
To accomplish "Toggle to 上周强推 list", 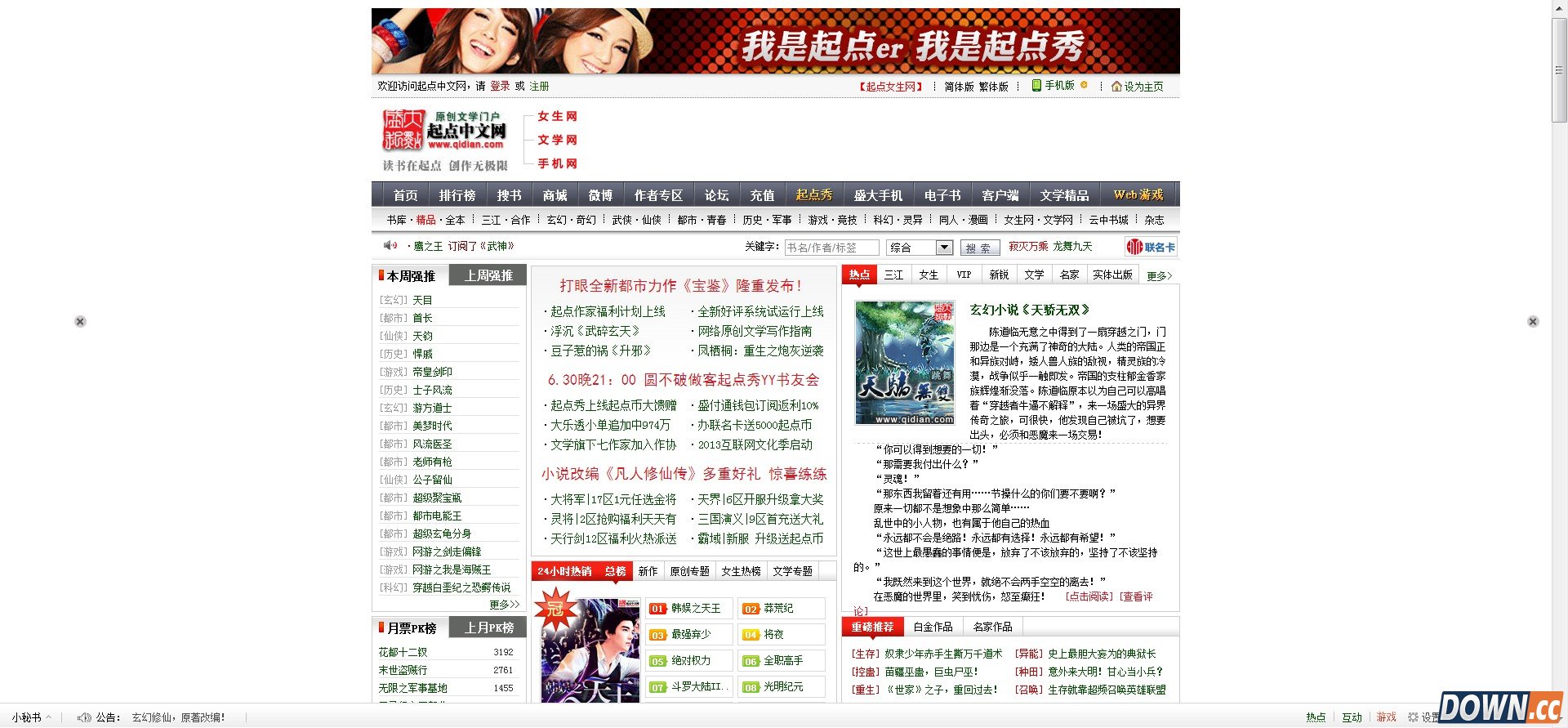I will (488, 276).
